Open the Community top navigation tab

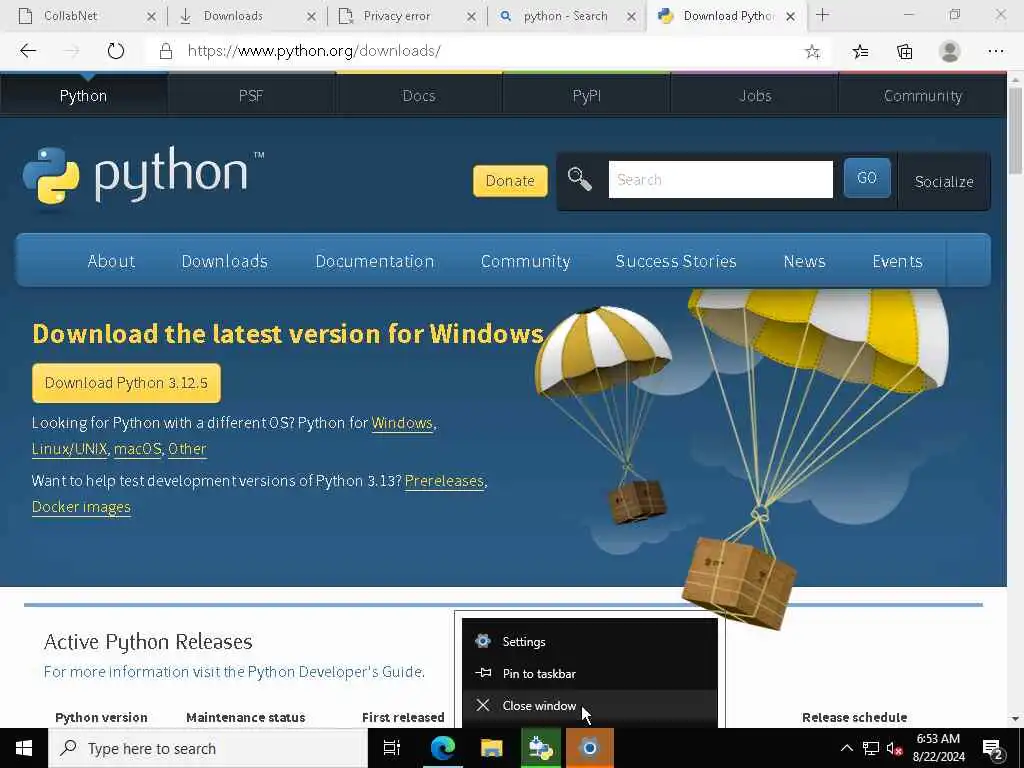click(x=922, y=95)
